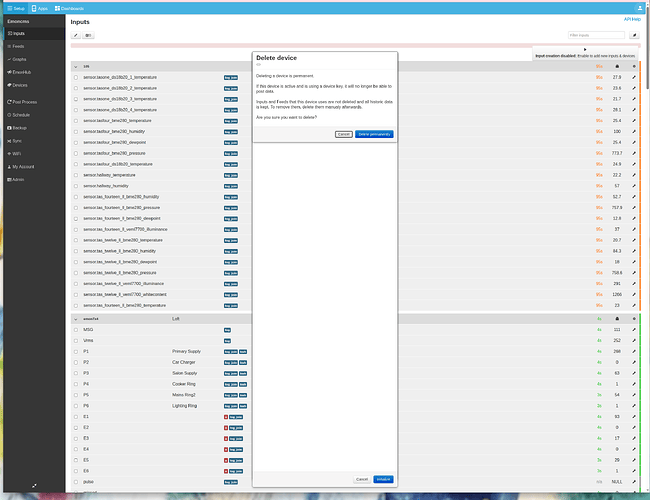650x500 pixels.
Task: Open the user account icon in top bar
Action: (640, 8)
